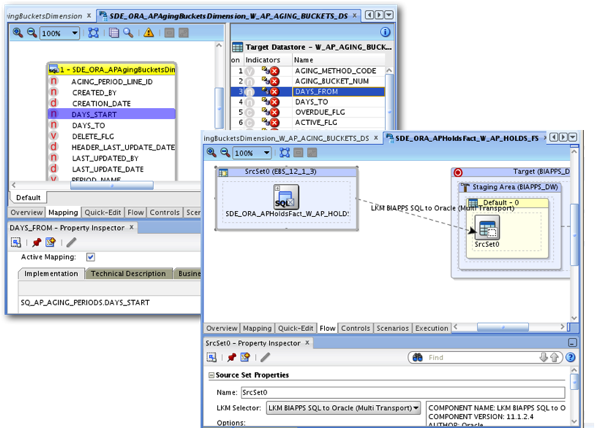Viewport: 600px width, 428px height.
Task: Switch to Flow tab in front window
Action: point(328,328)
